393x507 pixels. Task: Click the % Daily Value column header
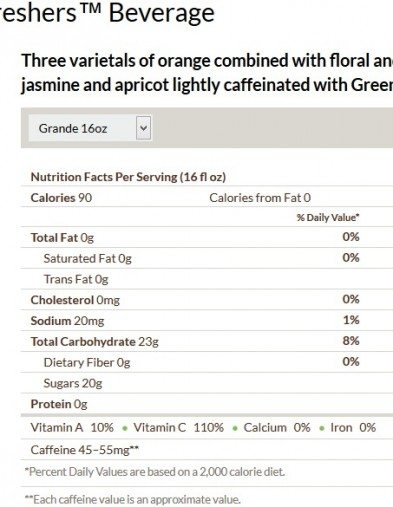click(x=328, y=218)
